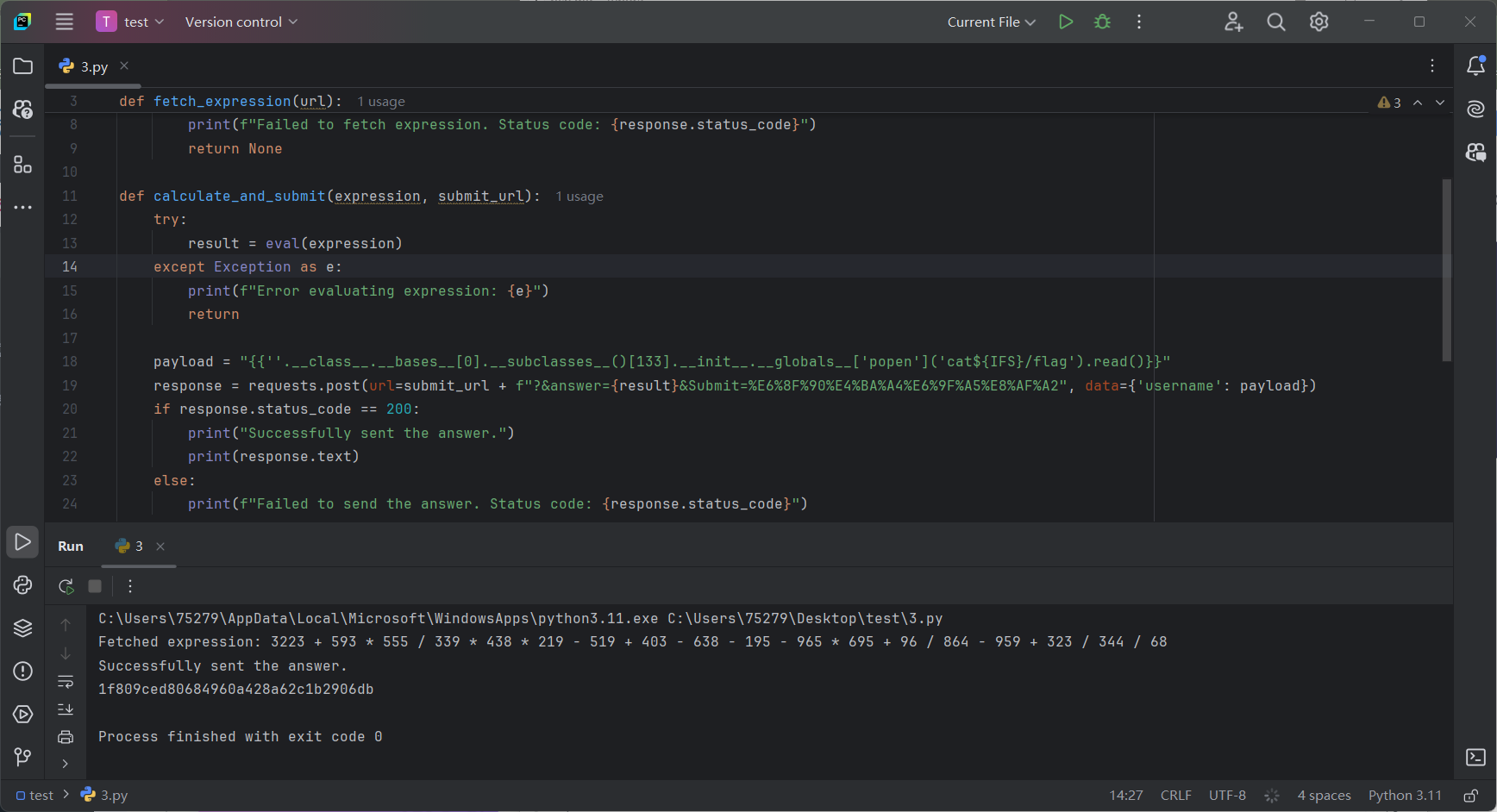
Task: Show usages of calculate_and_submit '1 usage' hint
Action: pos(579,197)
